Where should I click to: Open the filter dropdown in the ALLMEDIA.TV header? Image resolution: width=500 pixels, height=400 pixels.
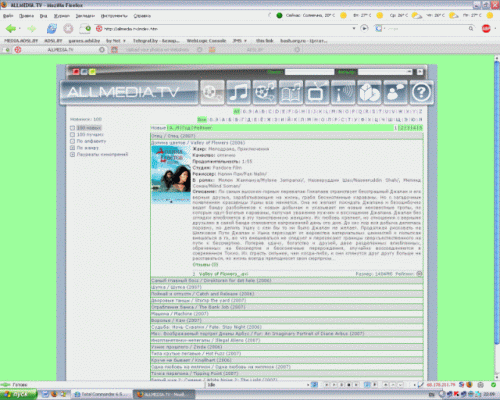[x=385, y=72]
